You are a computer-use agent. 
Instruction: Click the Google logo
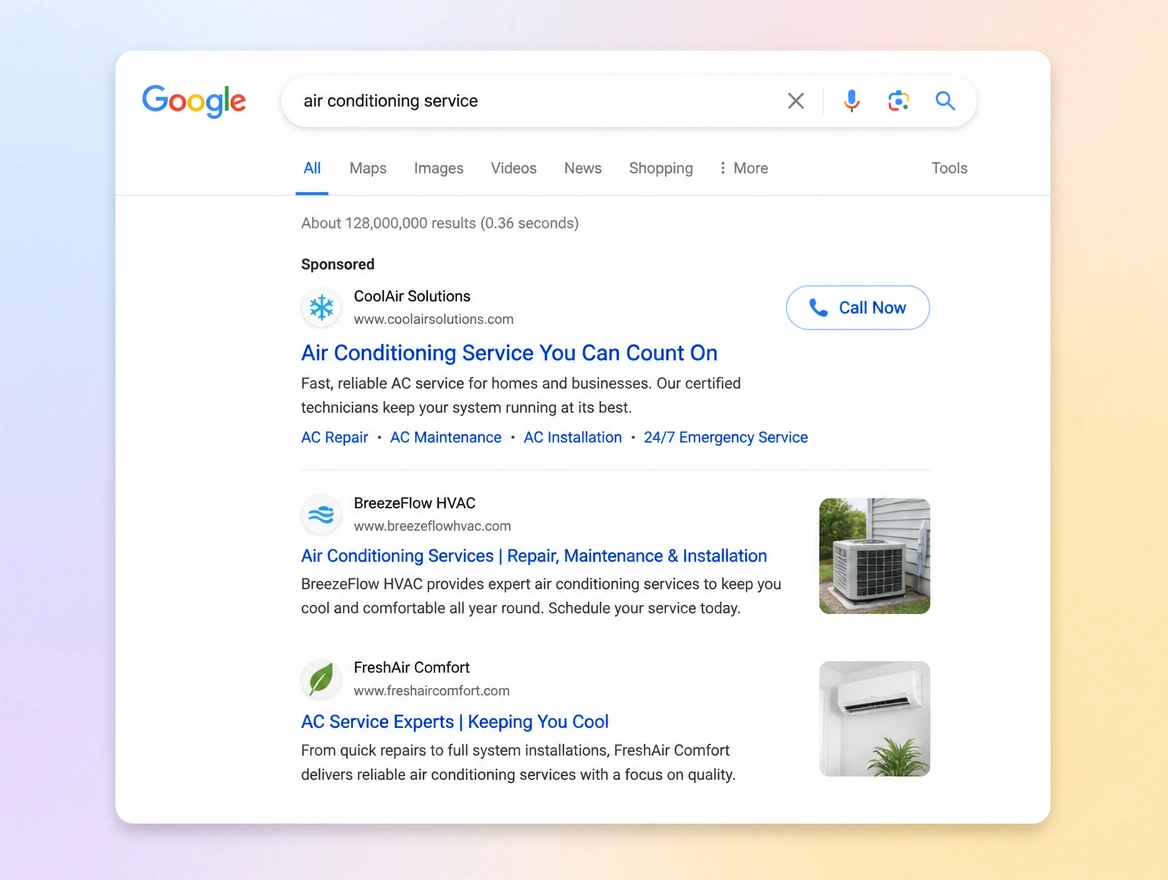pos(194,101)
